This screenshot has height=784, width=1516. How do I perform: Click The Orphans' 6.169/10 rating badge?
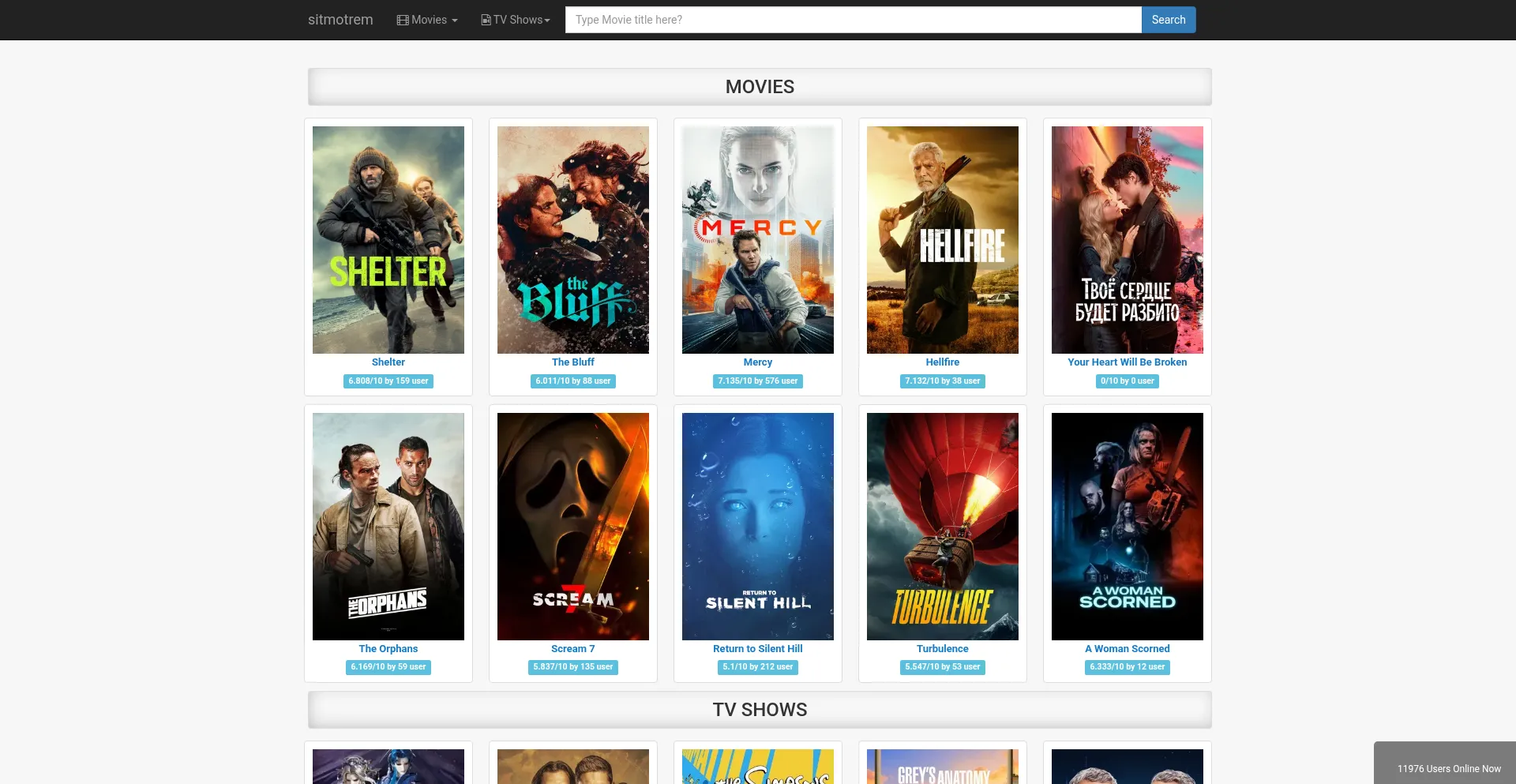pos(388,667)
